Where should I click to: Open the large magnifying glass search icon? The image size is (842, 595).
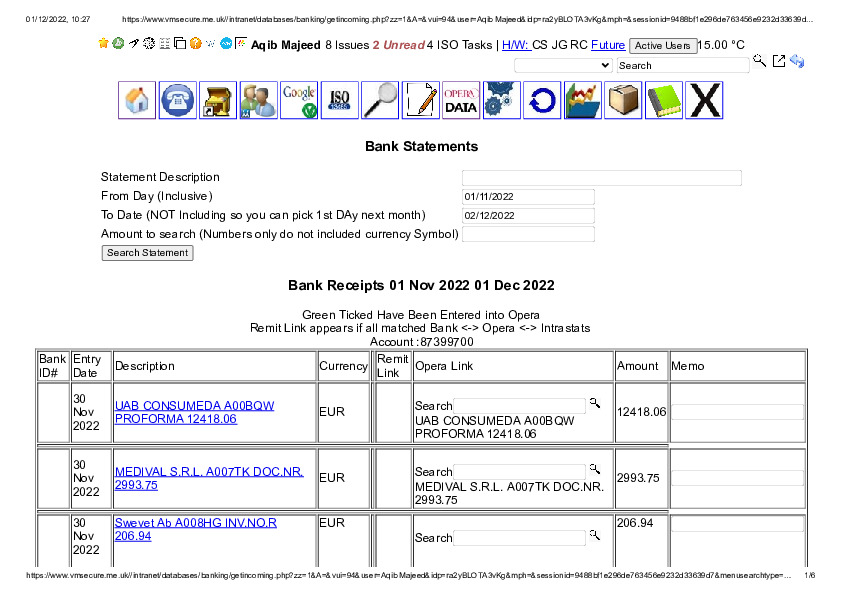point(380,101)
